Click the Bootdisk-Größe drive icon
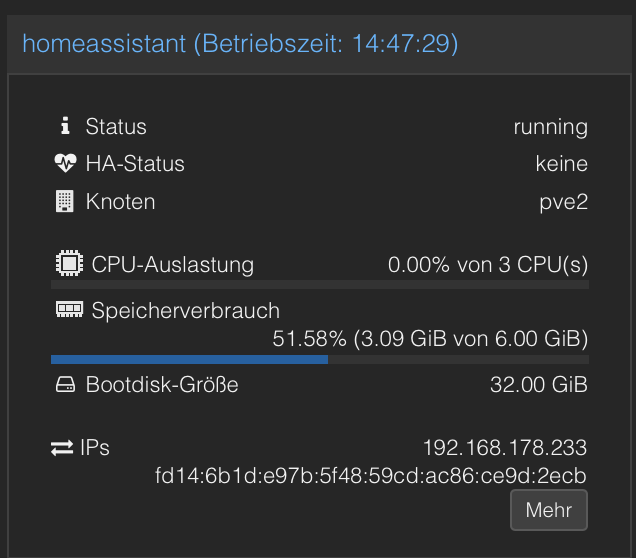Image resolution: width=636 pixels, height=558 pixels. pyautogui.click(x=65, y=384)
